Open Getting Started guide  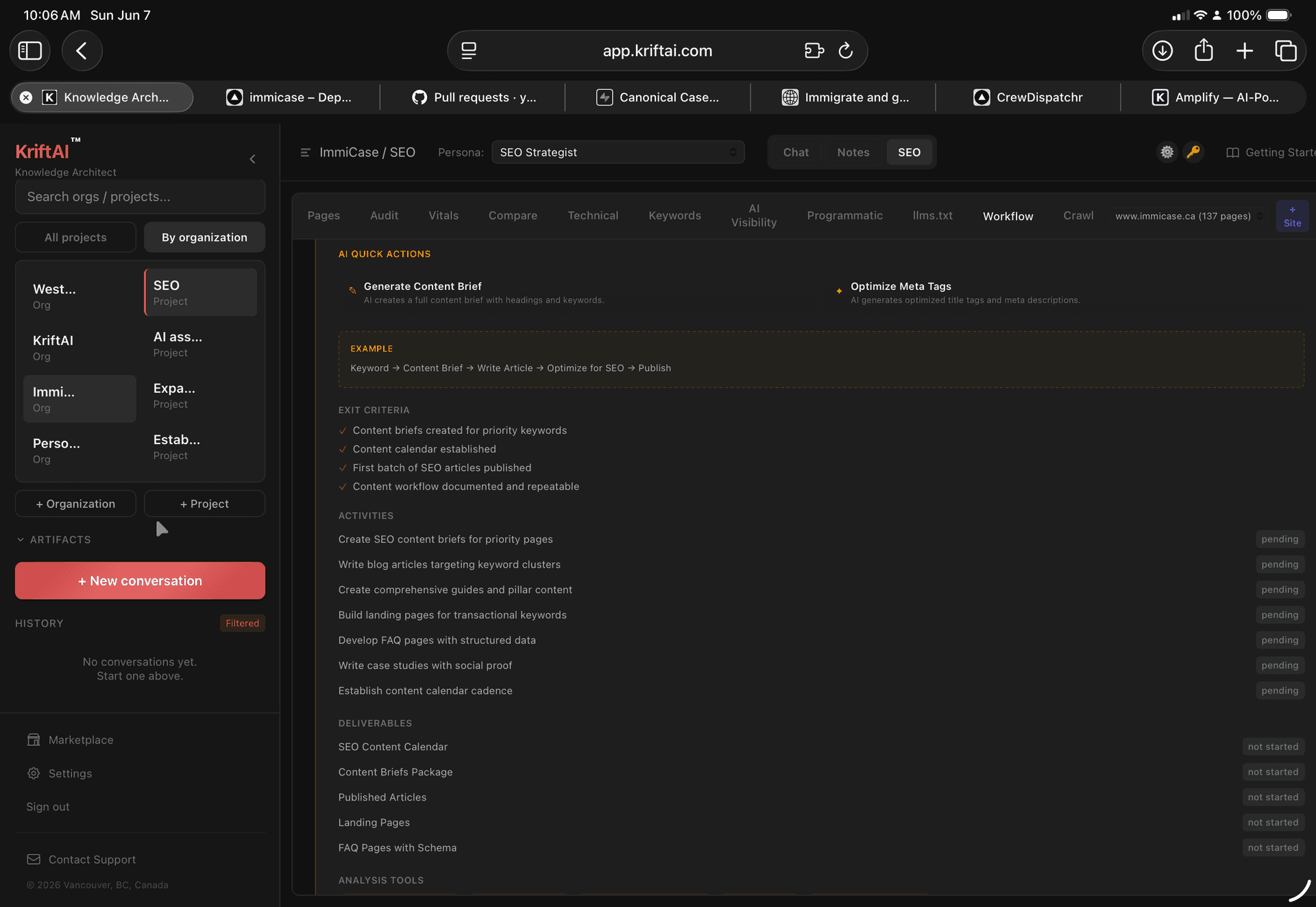pyautogui.click(x=1271, y=152)
